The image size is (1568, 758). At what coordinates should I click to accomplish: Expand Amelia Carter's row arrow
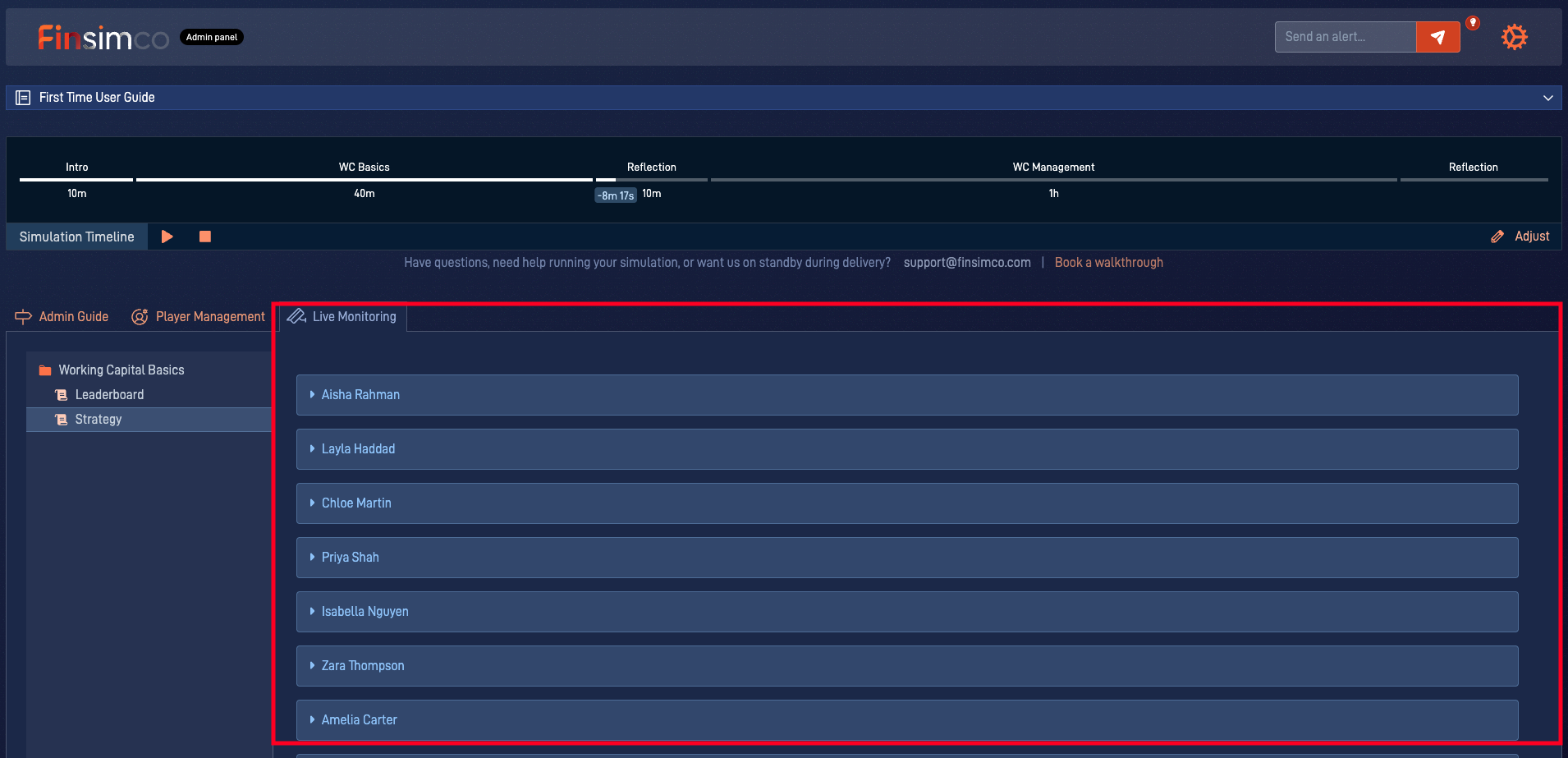pos(312,720)
